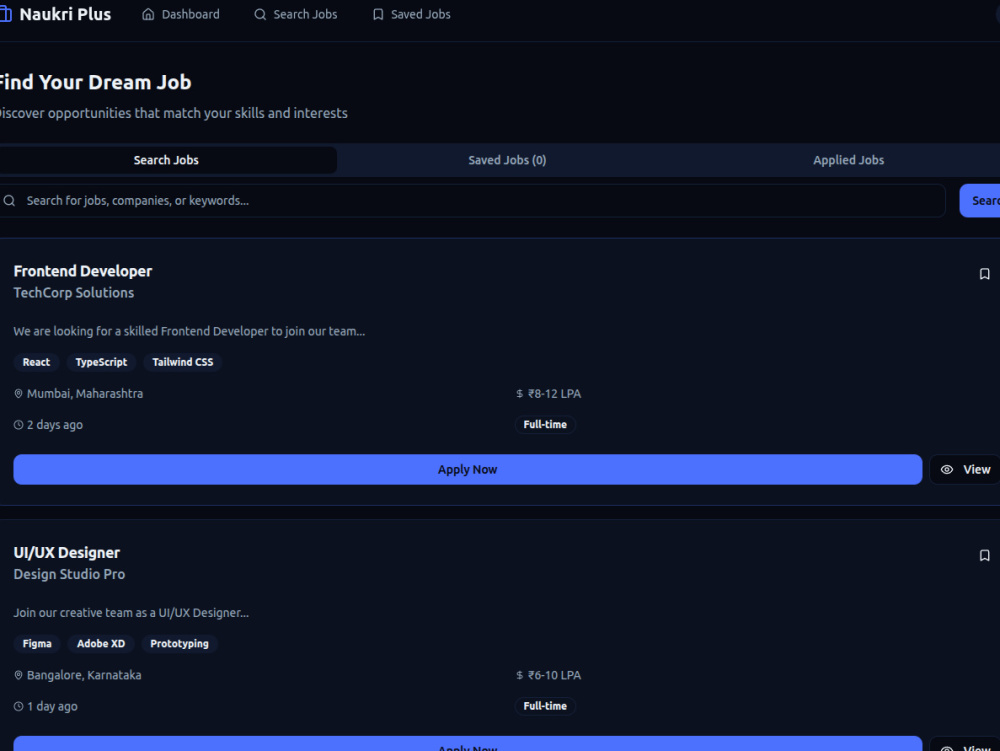Select the React skill tag
Viewport: 1000px width, 751px height.
point(36,362)
